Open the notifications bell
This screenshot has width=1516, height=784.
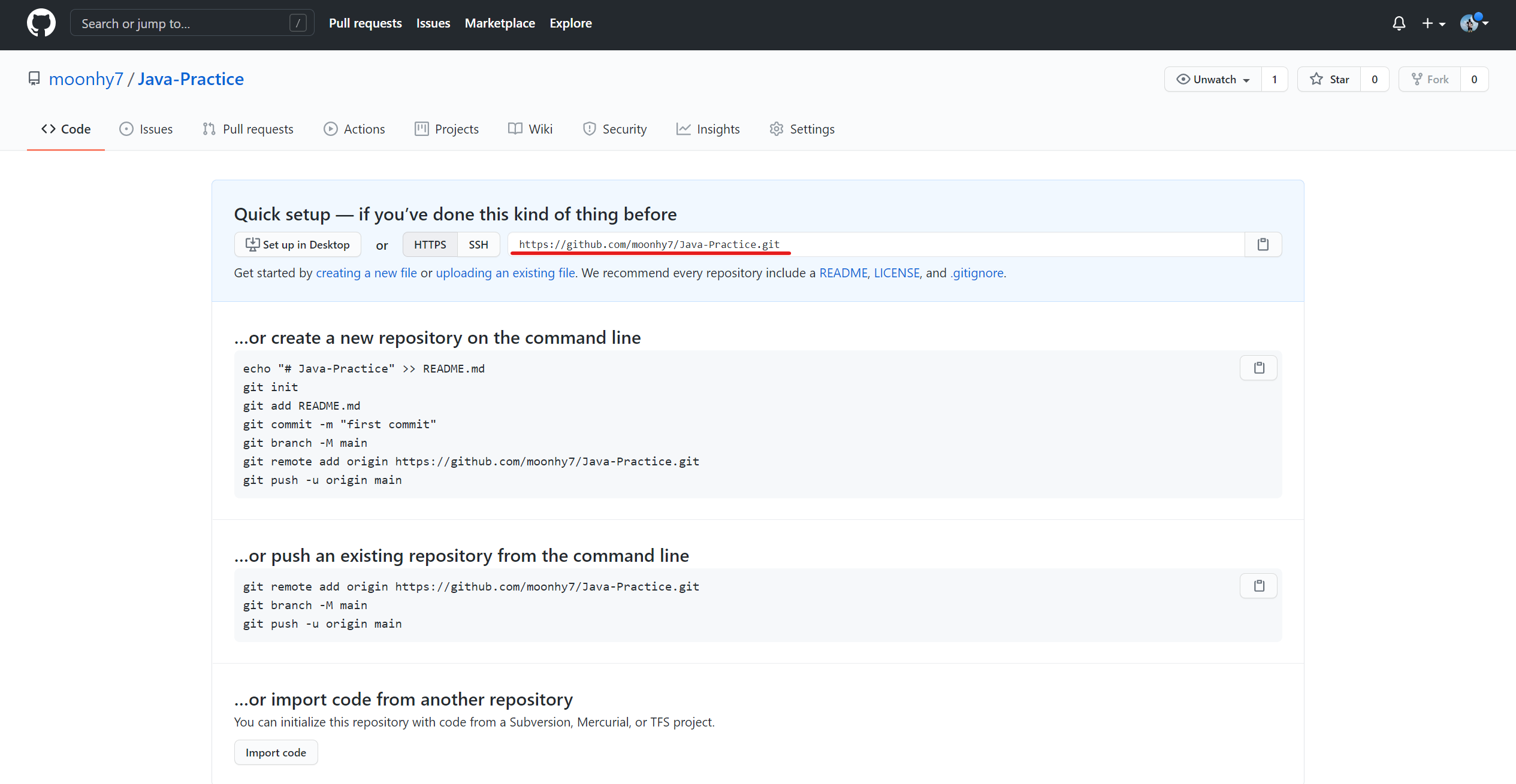(x=1399, y=23)
